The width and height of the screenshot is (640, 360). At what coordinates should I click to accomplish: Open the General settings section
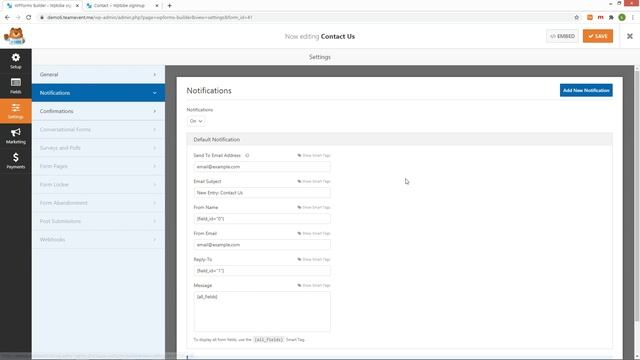pyautogui.click(x=98, y=75)
